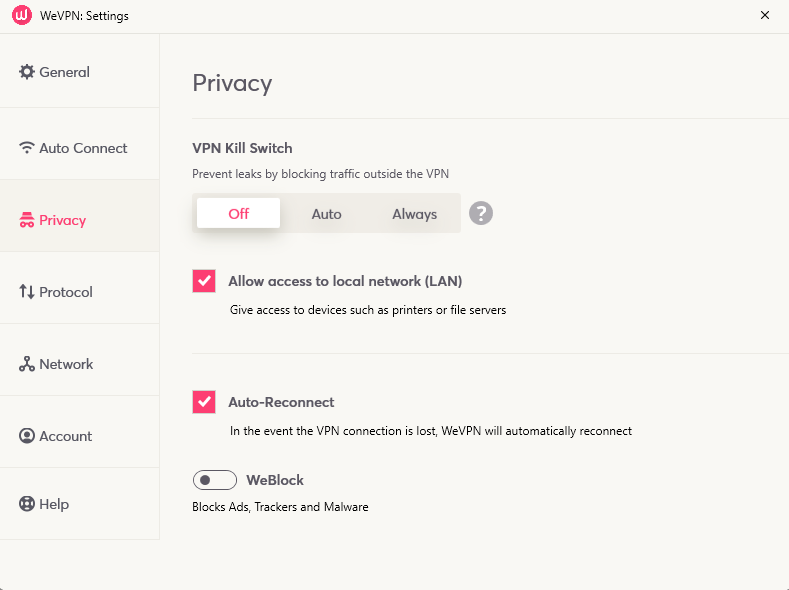Open the Help section
This screenshot has height=590, width=789.
[80, 503]
